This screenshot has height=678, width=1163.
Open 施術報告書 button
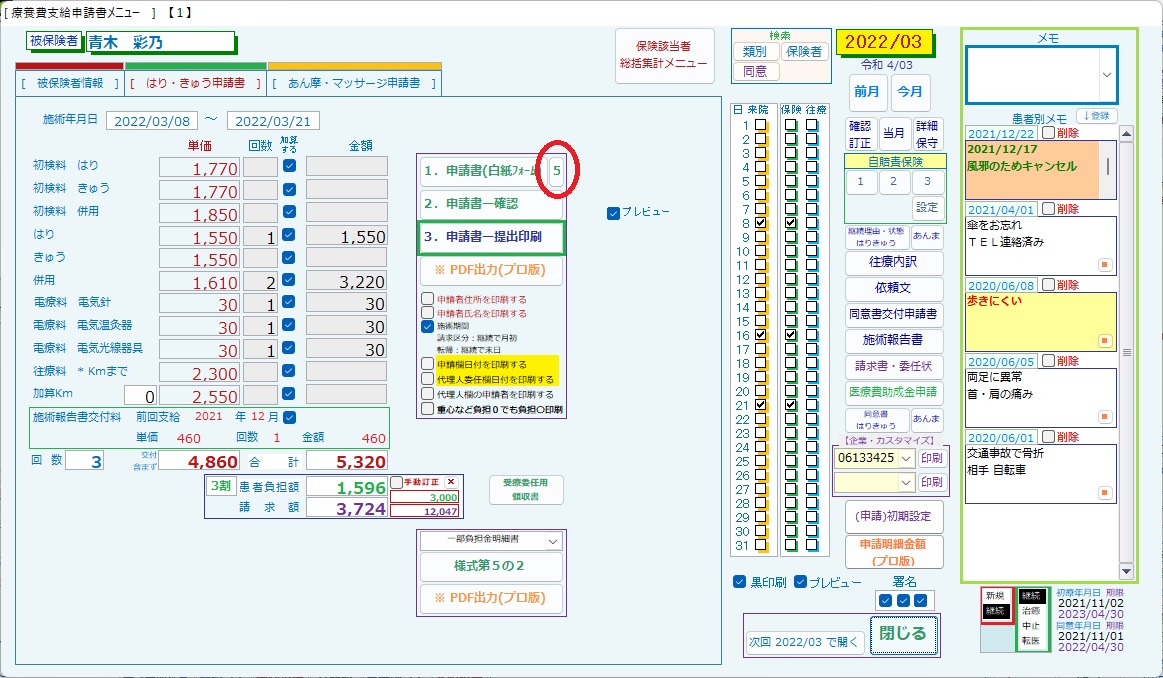(894, 340)
